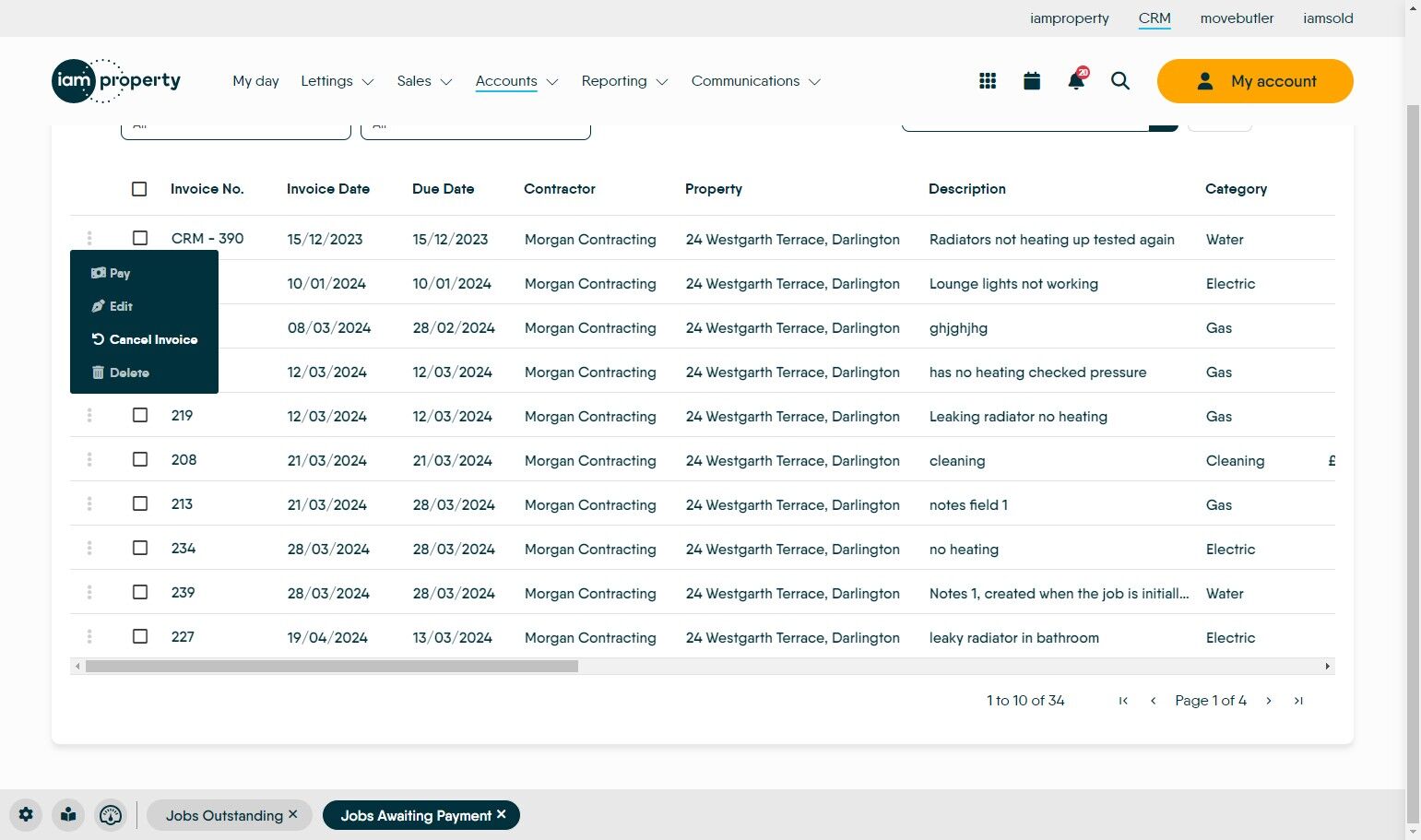Click description 'leaky radiator in bathroom'

click(1014, 638)
